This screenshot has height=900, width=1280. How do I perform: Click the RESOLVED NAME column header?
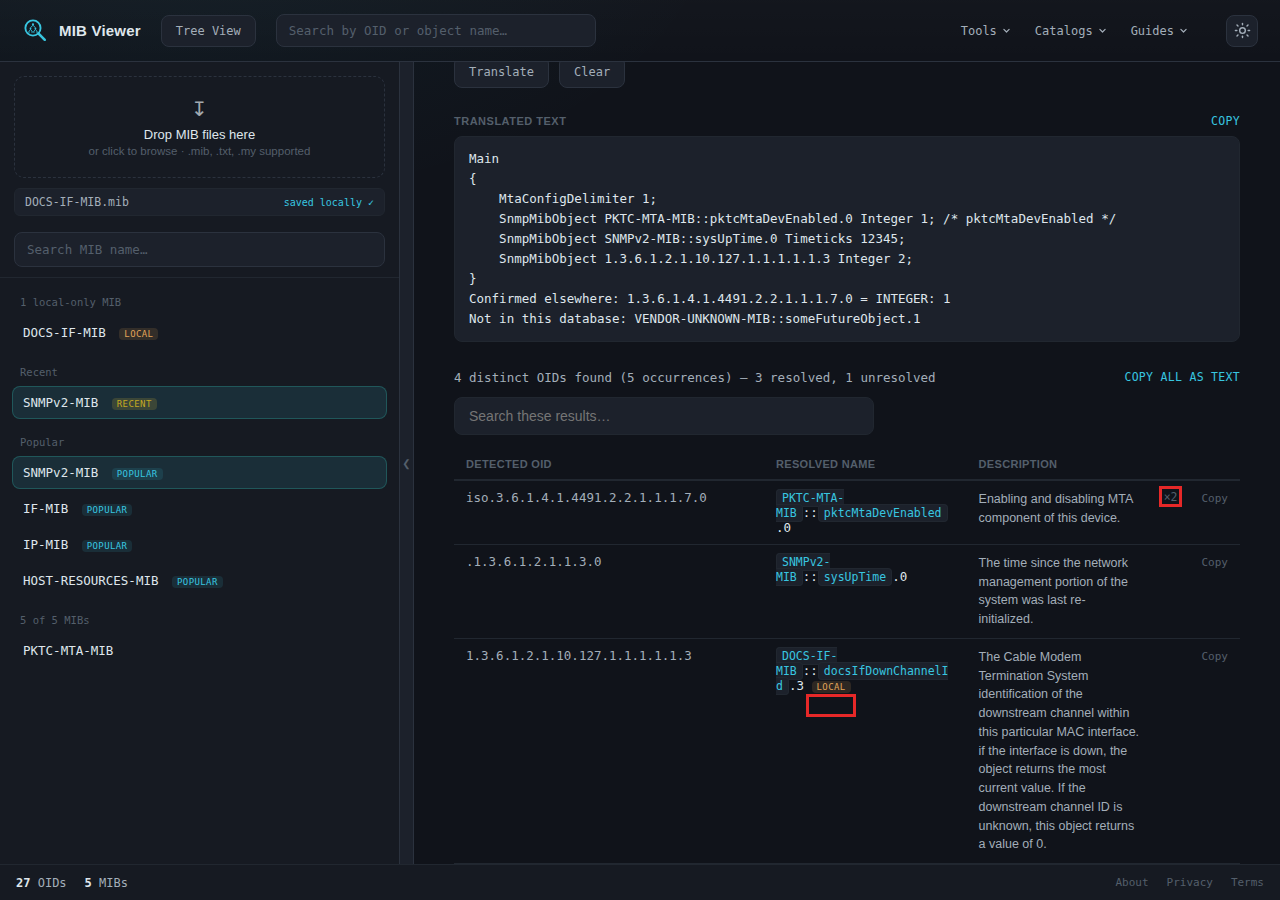pyautogui.click(x=825, y=464)
